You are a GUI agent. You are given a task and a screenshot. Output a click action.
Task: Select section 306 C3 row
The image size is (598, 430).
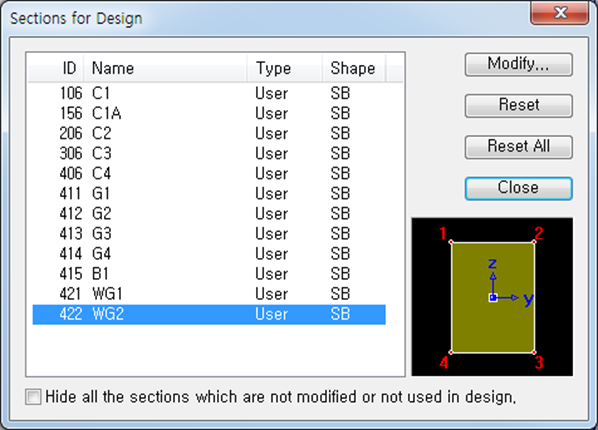click(209, 153)
